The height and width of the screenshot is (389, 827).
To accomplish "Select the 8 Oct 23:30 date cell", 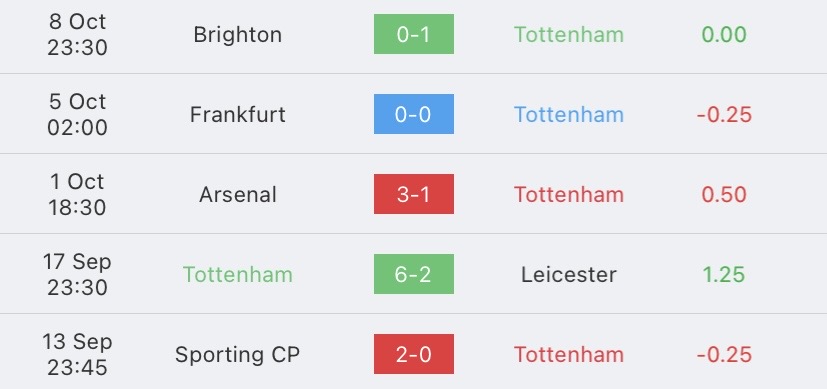I will click(x=77, y=34).
